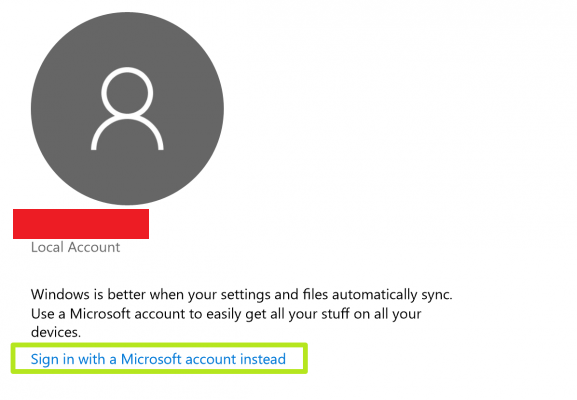Click the word 'Microsoft' in the blue link
The width and height of the screenshot is (577, 400).
[151, 359]
